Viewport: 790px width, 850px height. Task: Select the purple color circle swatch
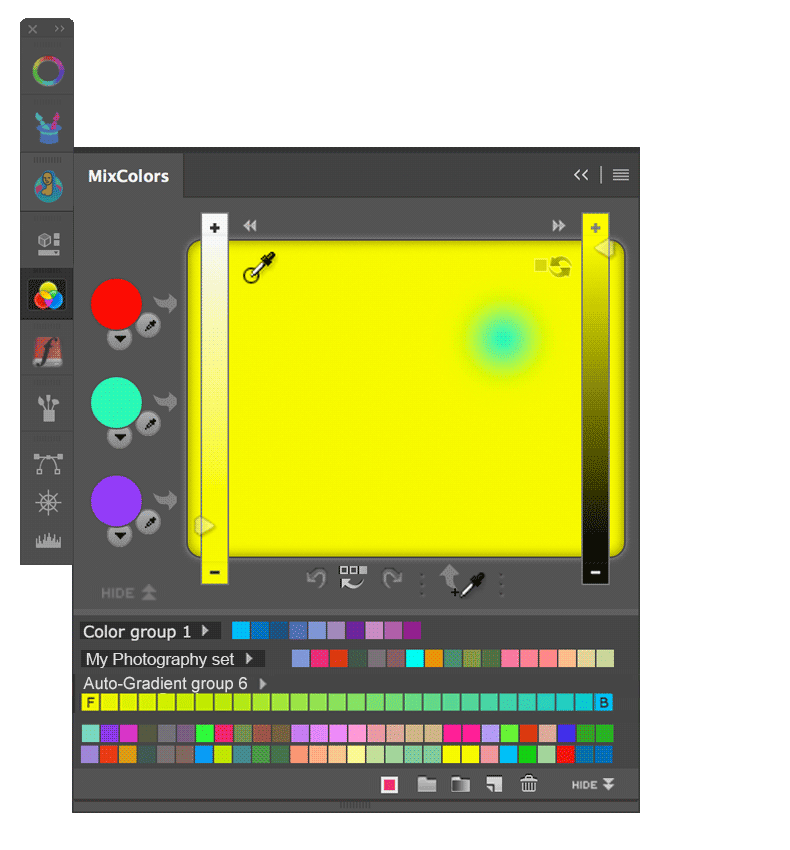pos(116,500)
